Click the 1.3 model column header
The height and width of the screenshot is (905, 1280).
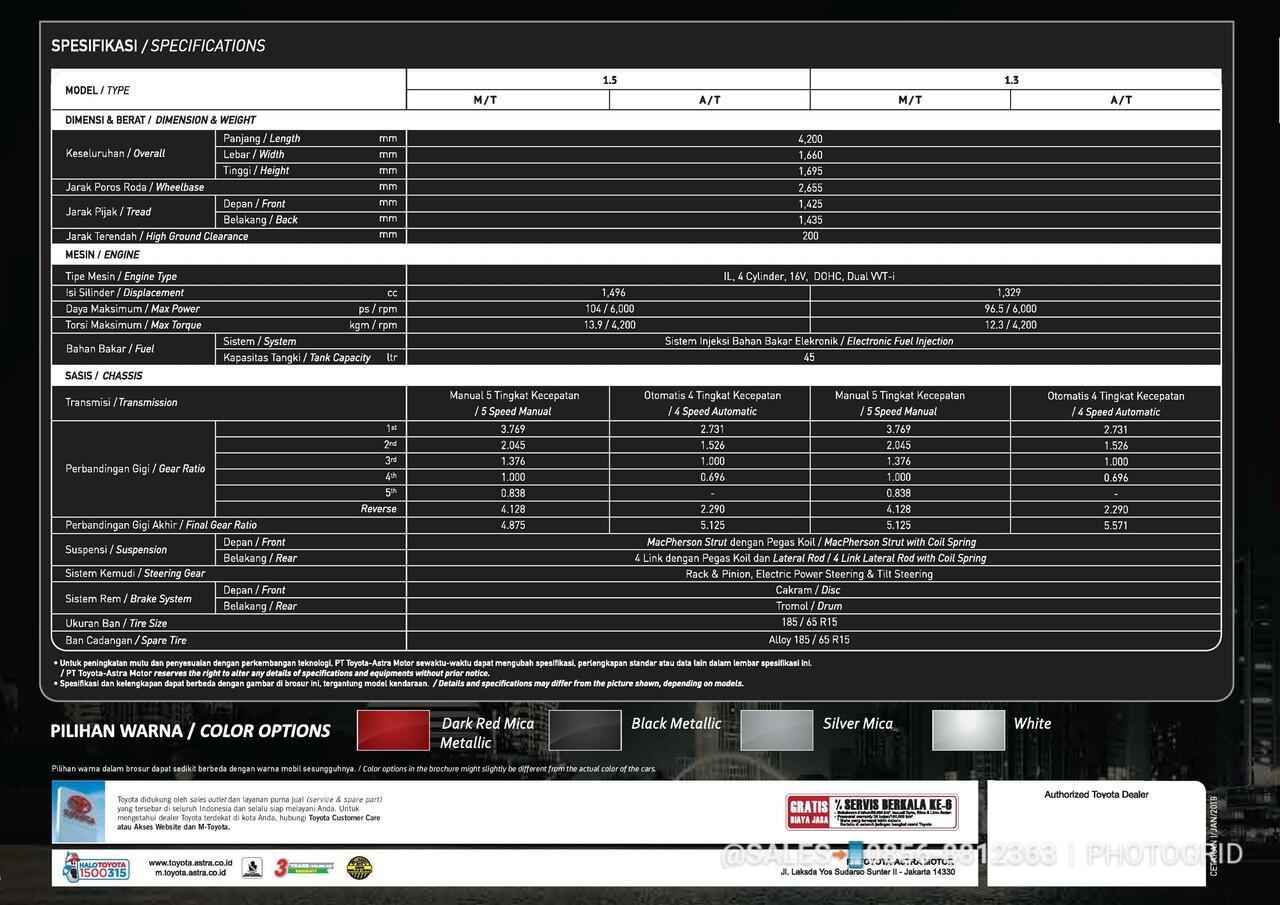[1012, 80]
